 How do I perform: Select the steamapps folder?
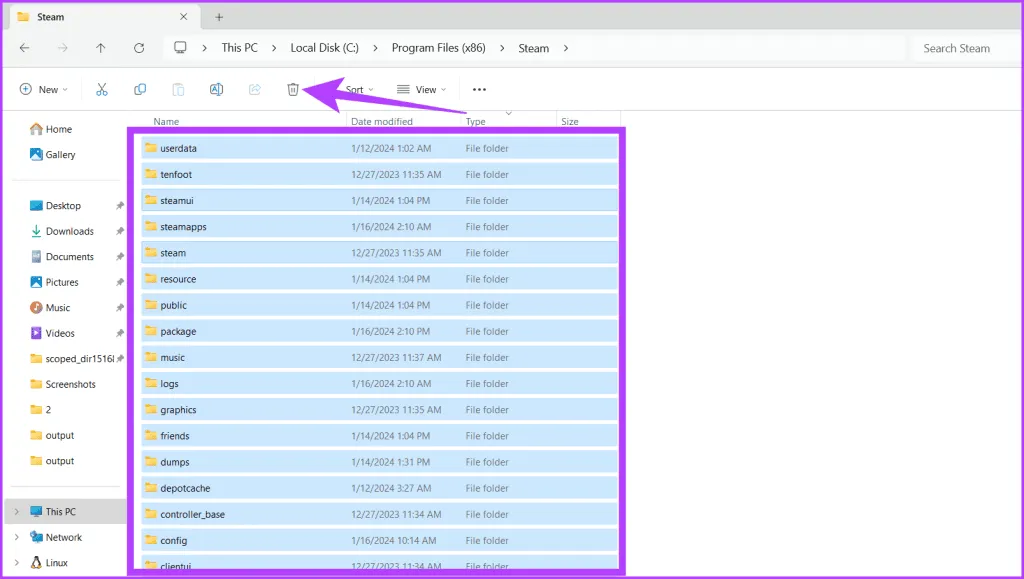pyautogui.click(x=183, y=227)
